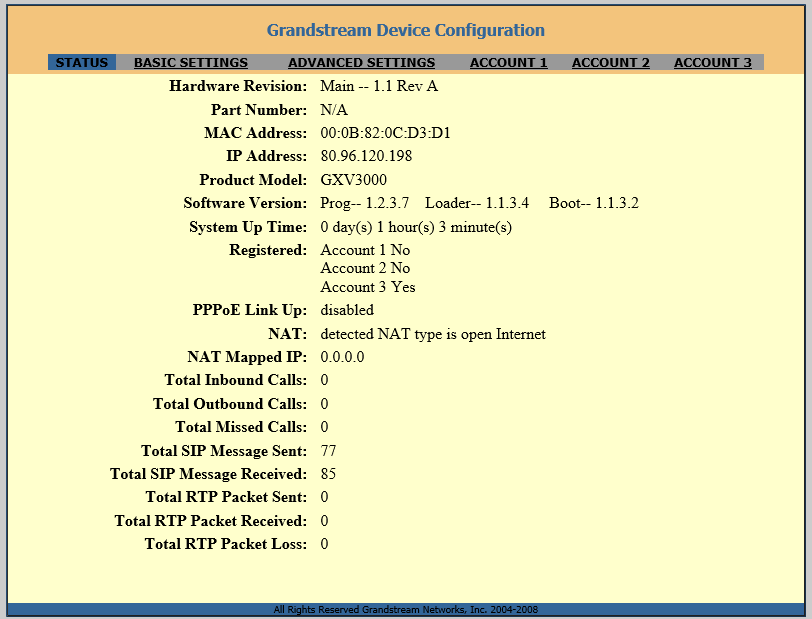Click the Total RTP Packet Loss value 0
This screenshot has width=812, height=619.
[324, 544]
